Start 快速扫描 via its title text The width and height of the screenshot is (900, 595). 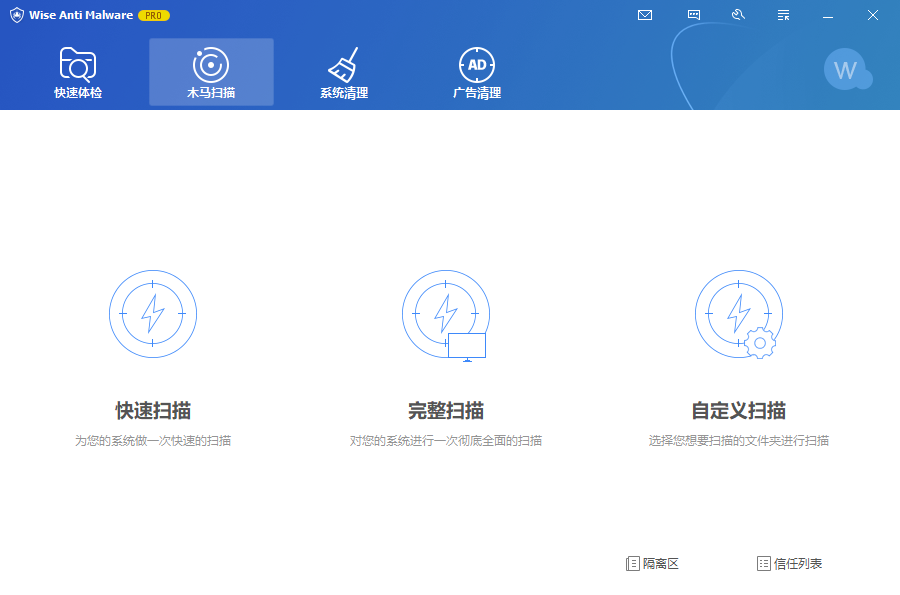pos(153,411)
